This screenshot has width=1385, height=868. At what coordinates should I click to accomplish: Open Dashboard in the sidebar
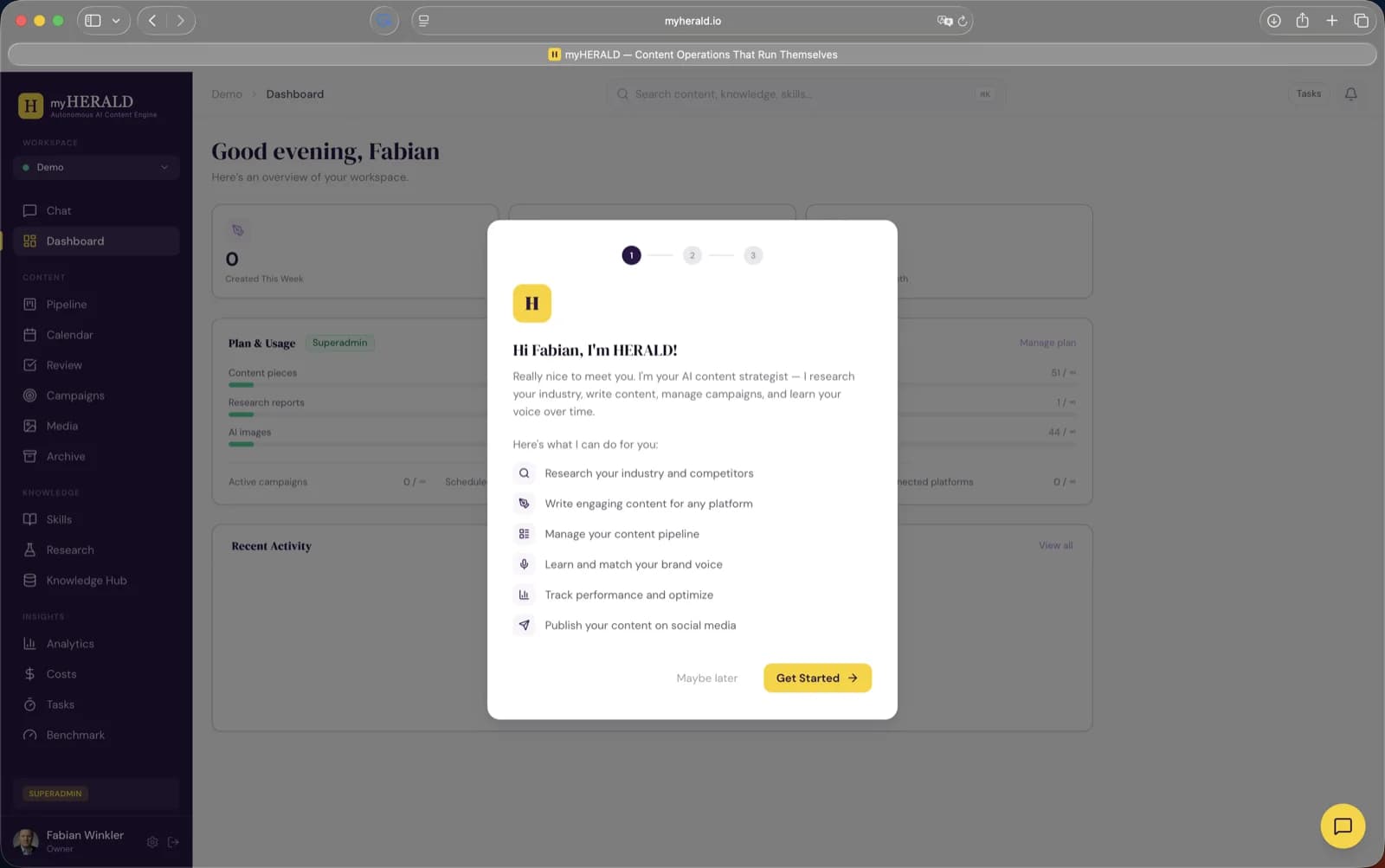(x=96, y=241)
